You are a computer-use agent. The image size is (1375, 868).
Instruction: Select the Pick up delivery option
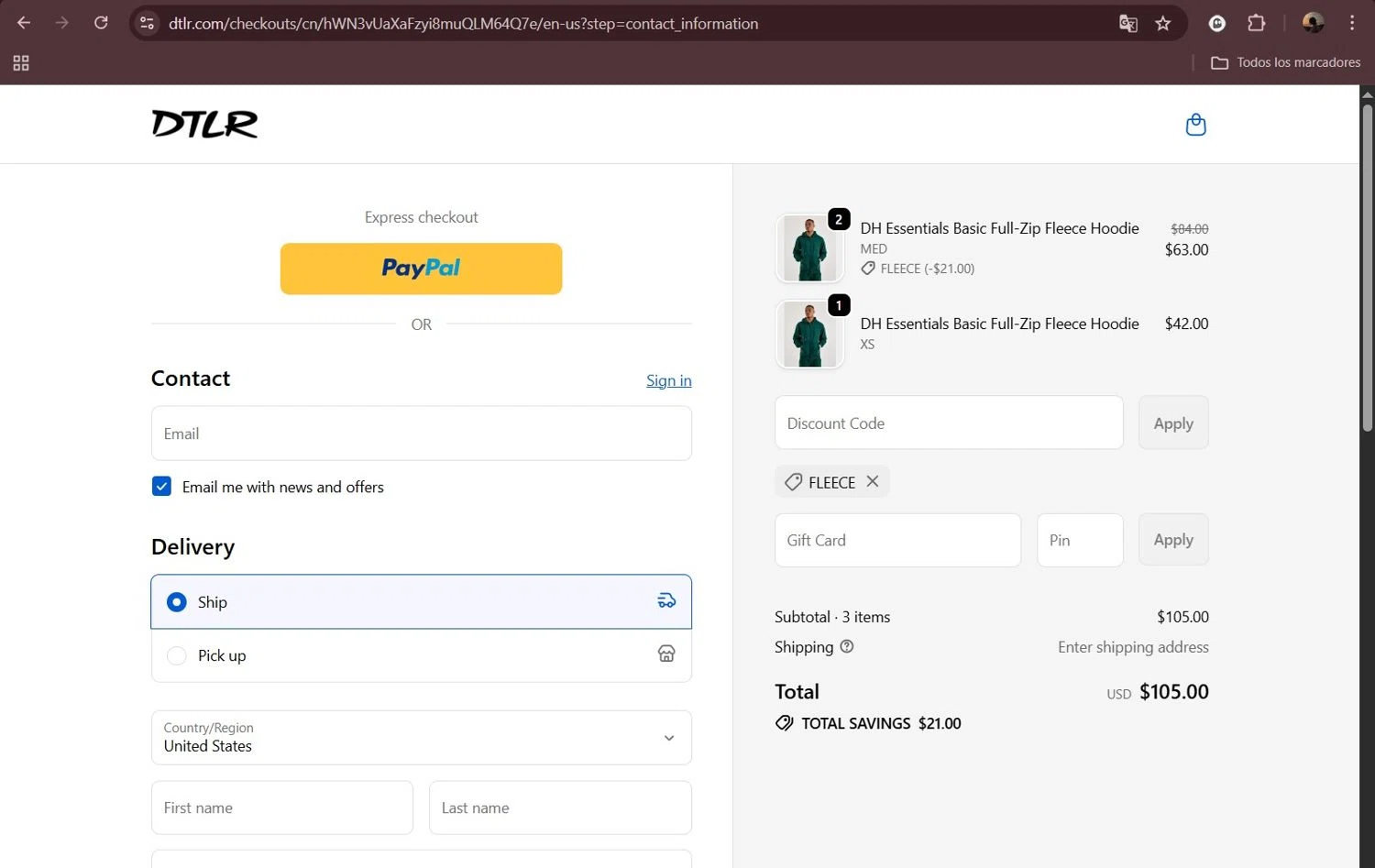point(422,655)
